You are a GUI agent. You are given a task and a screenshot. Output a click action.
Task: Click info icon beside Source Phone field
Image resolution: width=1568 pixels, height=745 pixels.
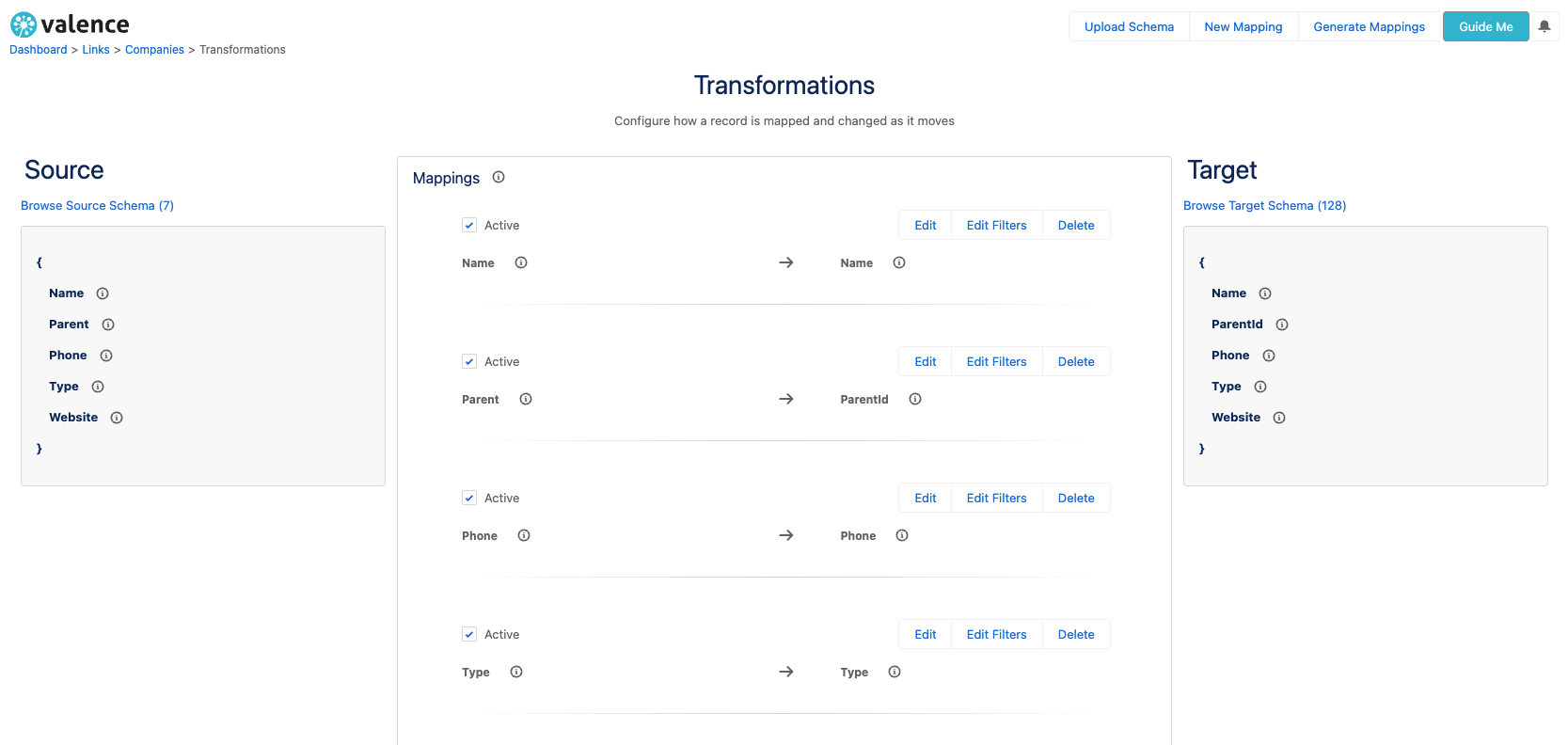tap(106, 356)
